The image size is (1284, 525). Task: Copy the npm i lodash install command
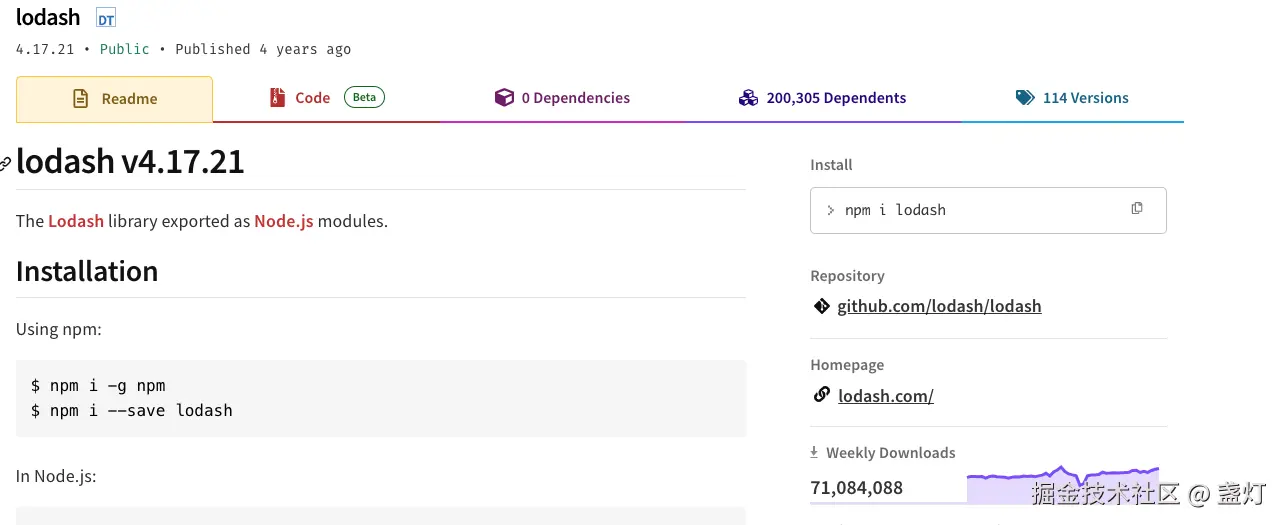click(x=1137, y=208)
